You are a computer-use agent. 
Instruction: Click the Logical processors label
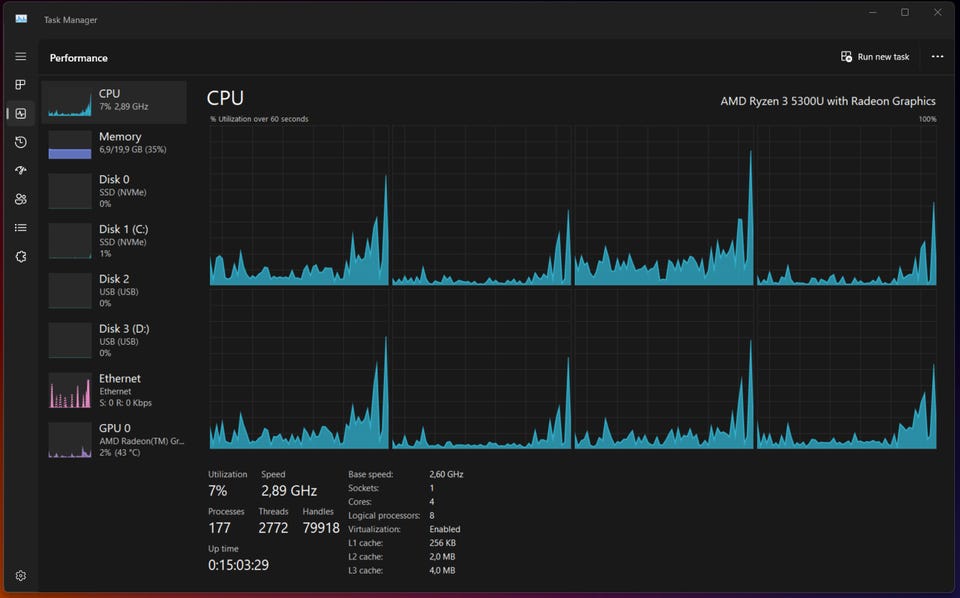pos(384,515)
